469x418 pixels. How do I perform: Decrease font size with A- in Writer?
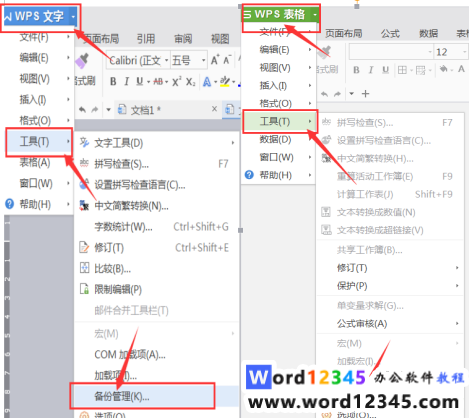(x=227, y=60)
